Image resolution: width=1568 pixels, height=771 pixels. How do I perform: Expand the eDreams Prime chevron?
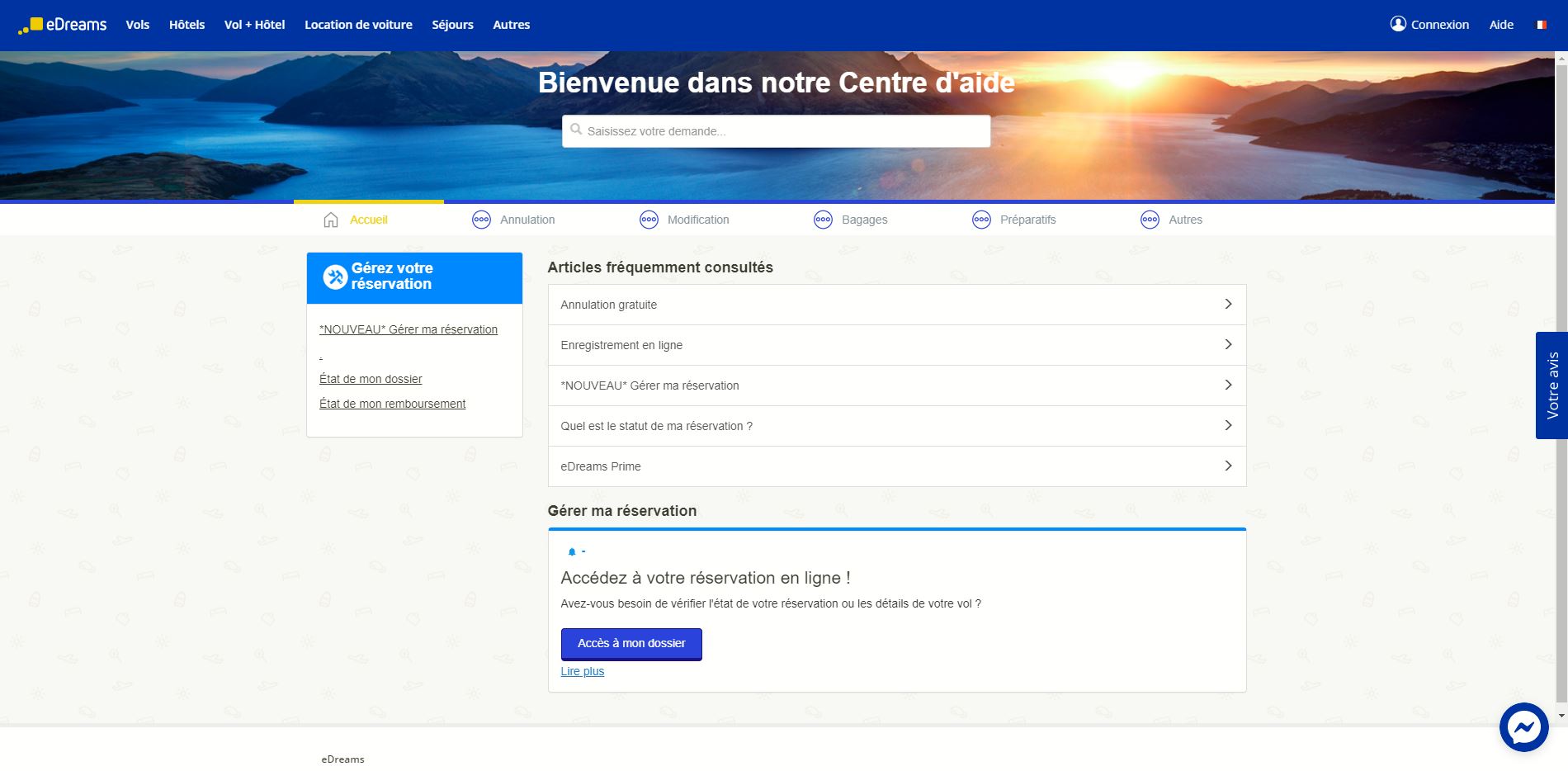1228,466
